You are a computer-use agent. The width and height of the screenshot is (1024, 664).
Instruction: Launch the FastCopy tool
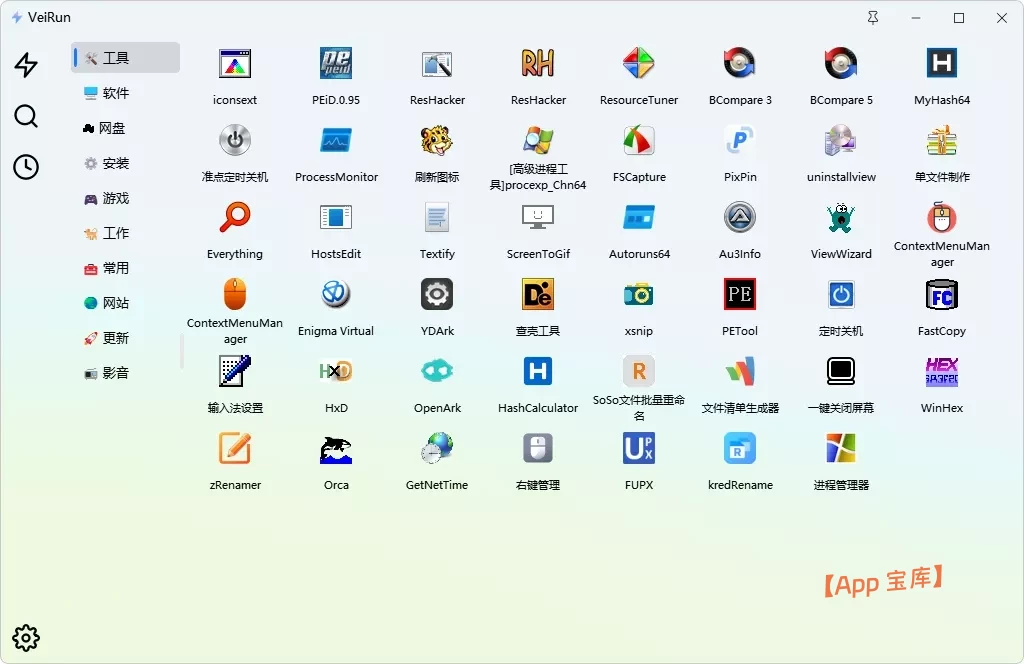coord(942,294)
